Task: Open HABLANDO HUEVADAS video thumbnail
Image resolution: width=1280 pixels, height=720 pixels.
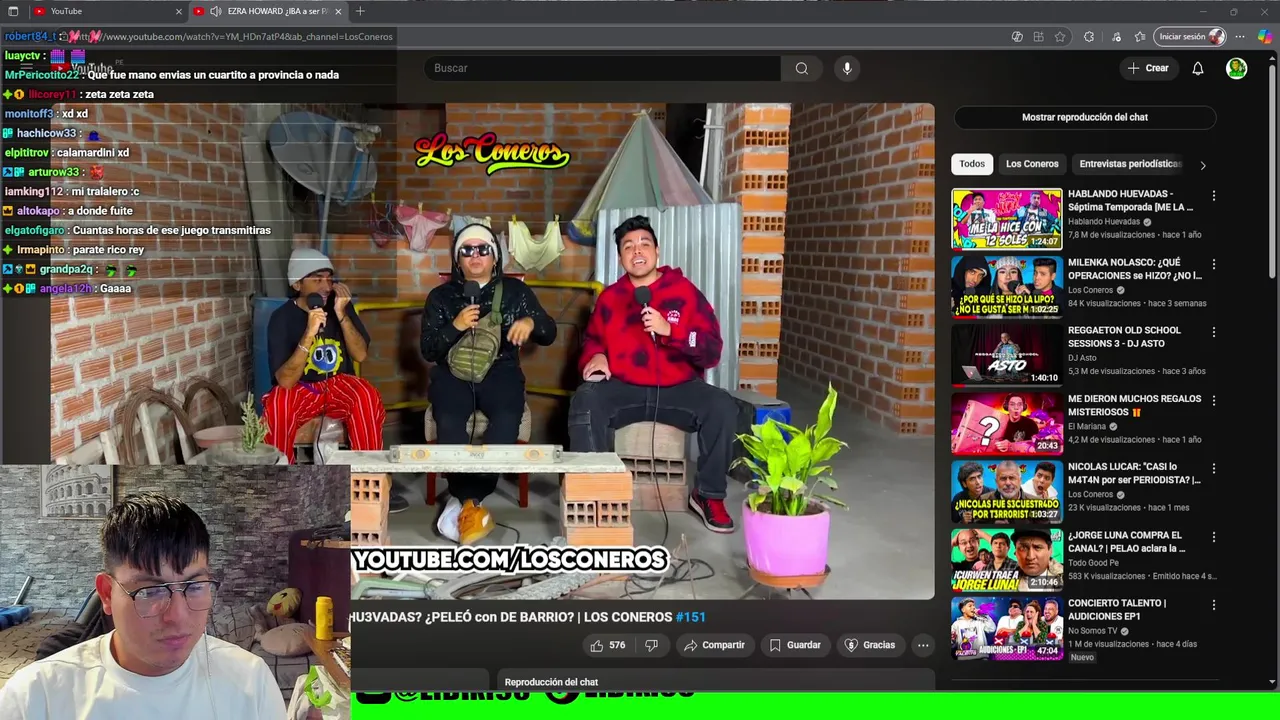Action: (x=1007, y=218)
